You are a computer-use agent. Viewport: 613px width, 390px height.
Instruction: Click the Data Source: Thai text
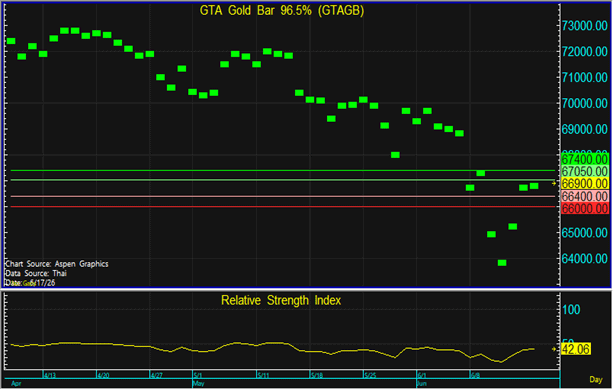36,273
